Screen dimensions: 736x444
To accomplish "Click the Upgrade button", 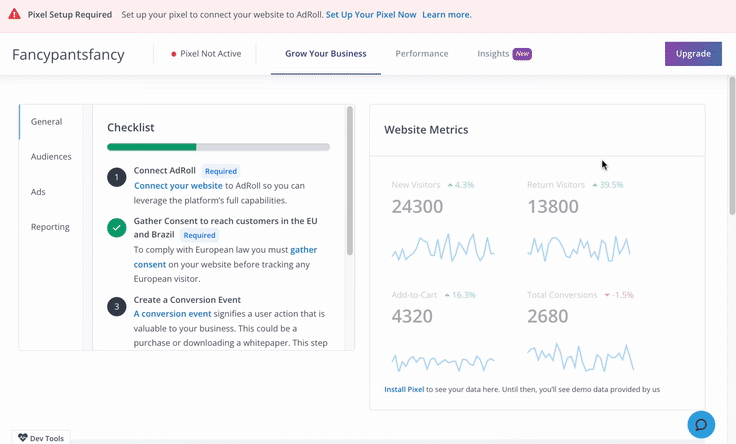I will 692,54.
